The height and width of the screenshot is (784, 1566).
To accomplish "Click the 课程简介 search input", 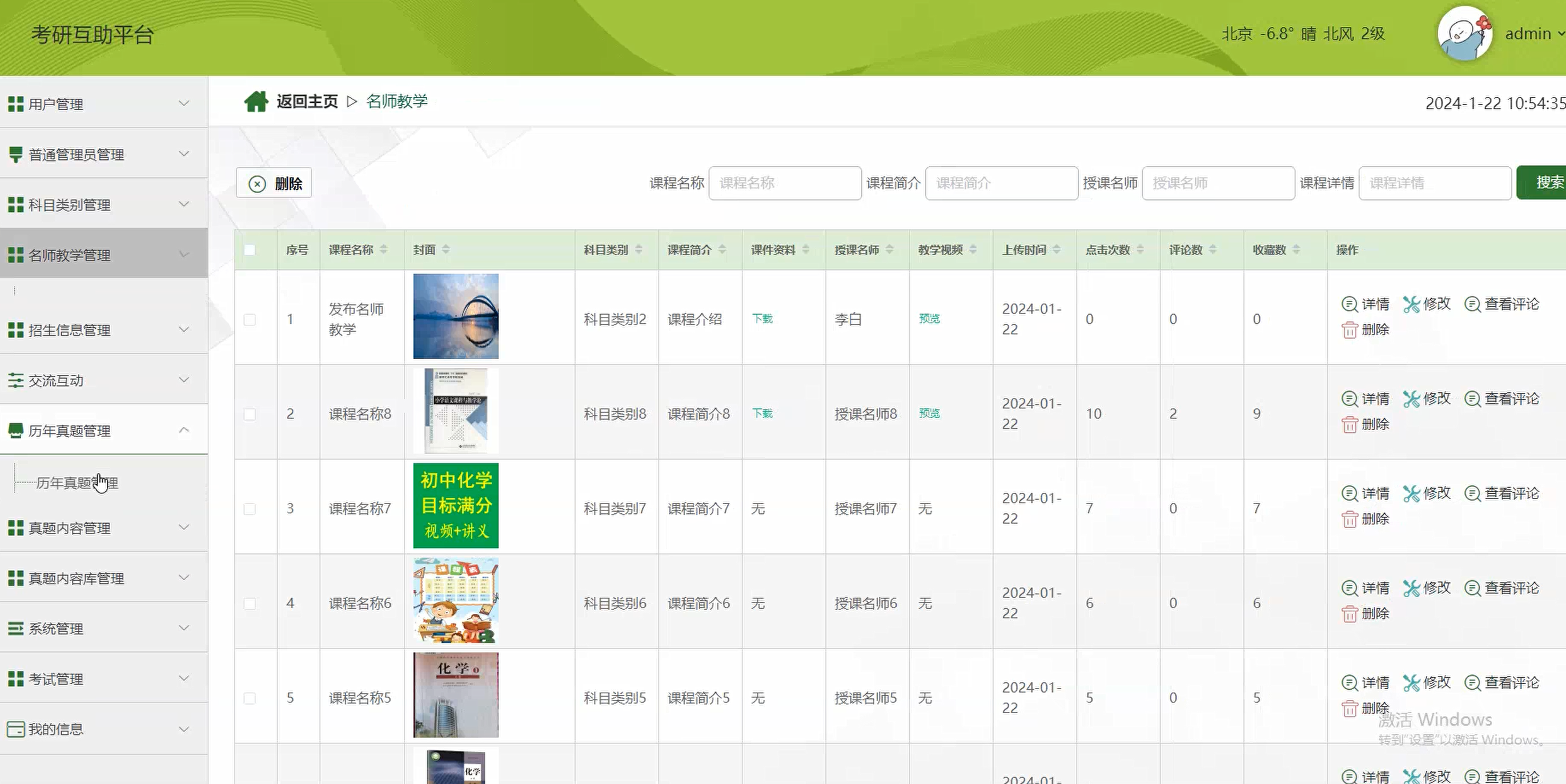I will pyautogui.click(x=1001, y=183).
